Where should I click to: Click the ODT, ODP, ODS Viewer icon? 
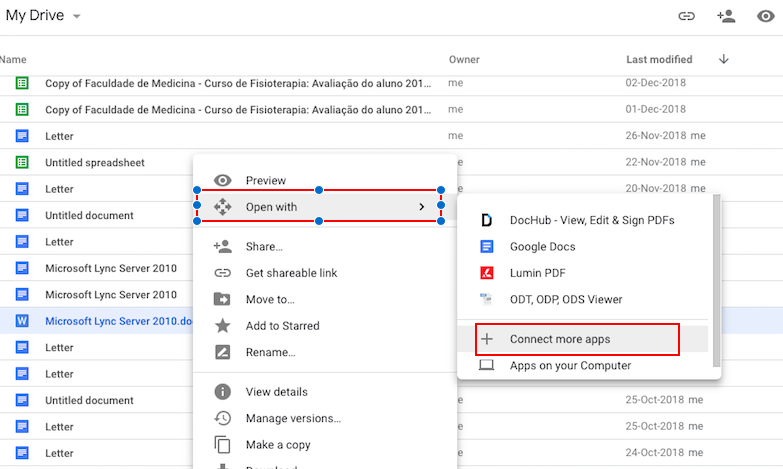(486, 299)
